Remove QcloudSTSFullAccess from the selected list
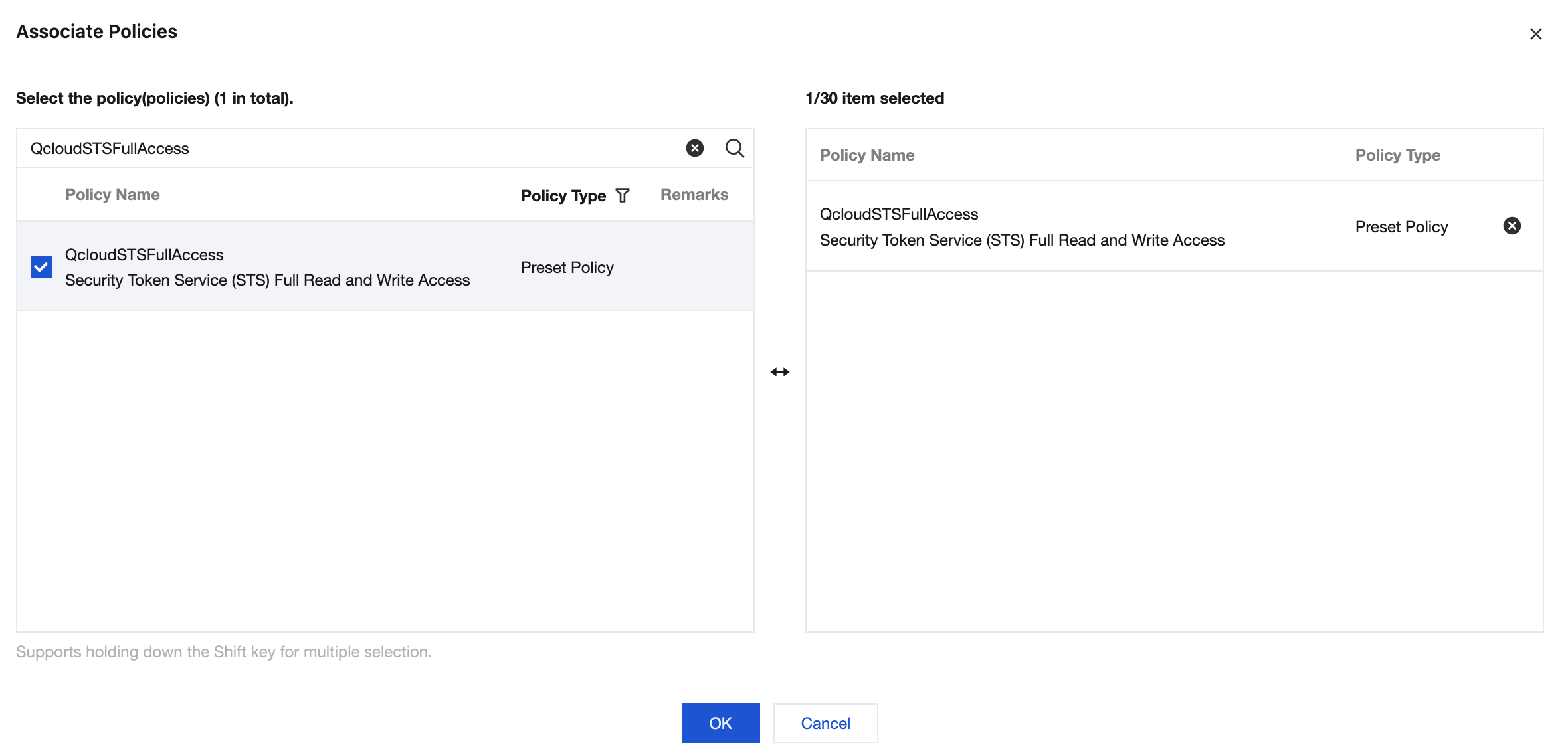 coord(1512,226)
